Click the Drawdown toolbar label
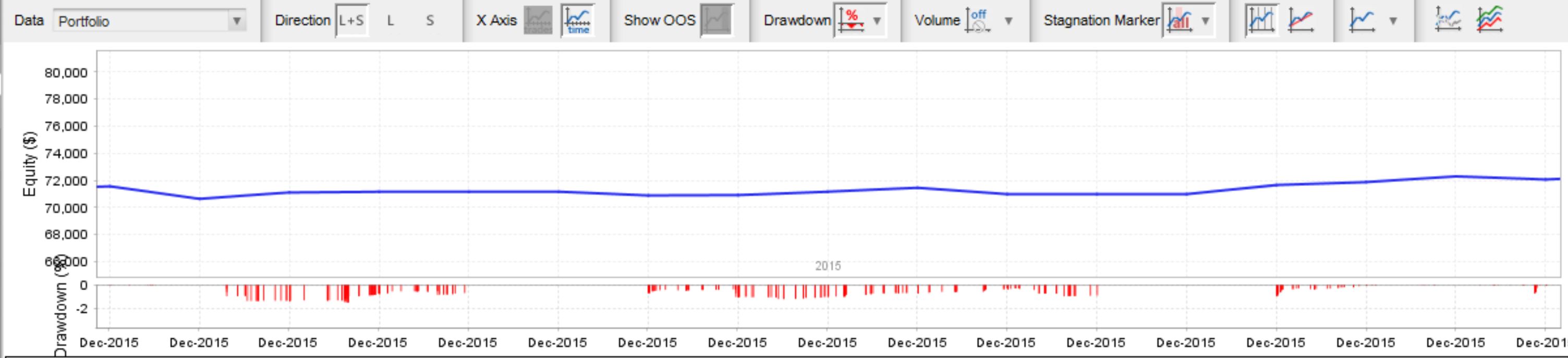 coord(797,20)
